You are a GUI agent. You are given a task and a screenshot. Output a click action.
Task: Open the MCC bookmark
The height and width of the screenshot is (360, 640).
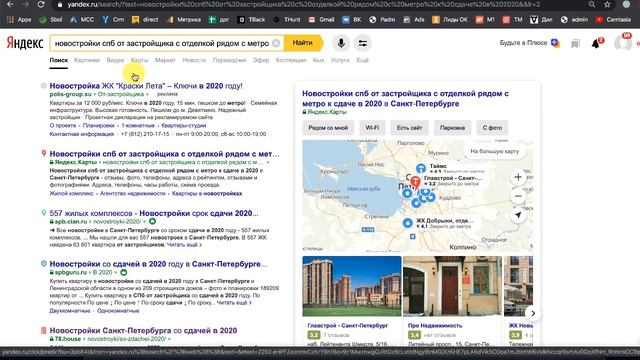(82, 19)
